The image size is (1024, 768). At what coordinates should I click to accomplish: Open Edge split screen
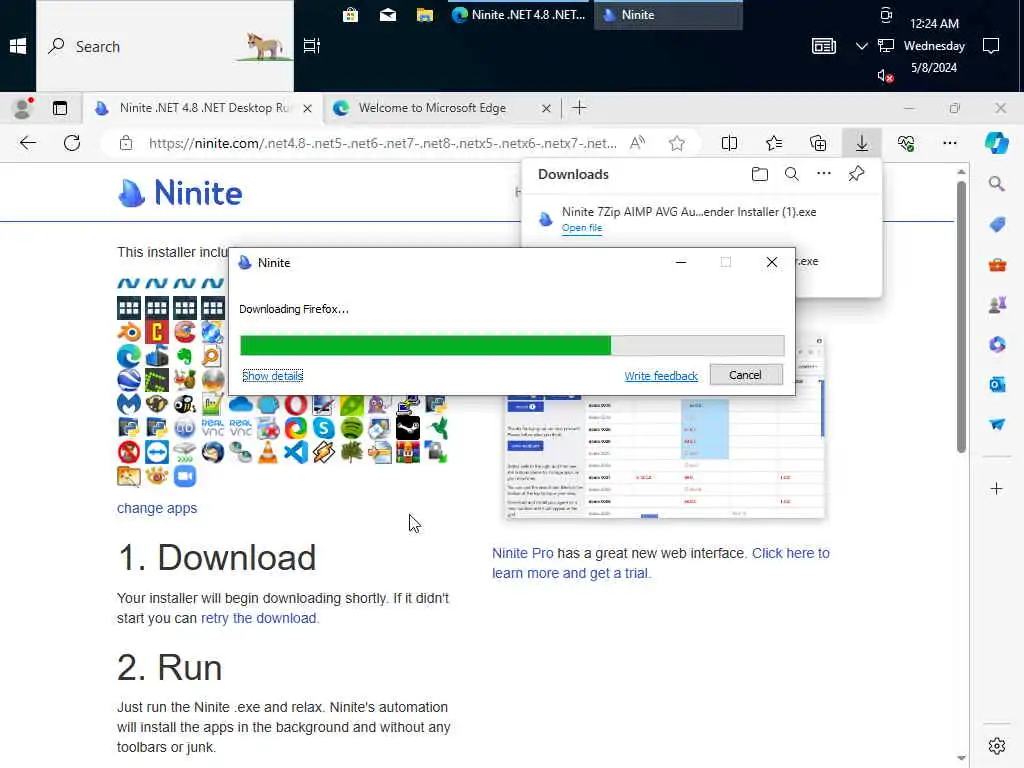coord(729,143)
